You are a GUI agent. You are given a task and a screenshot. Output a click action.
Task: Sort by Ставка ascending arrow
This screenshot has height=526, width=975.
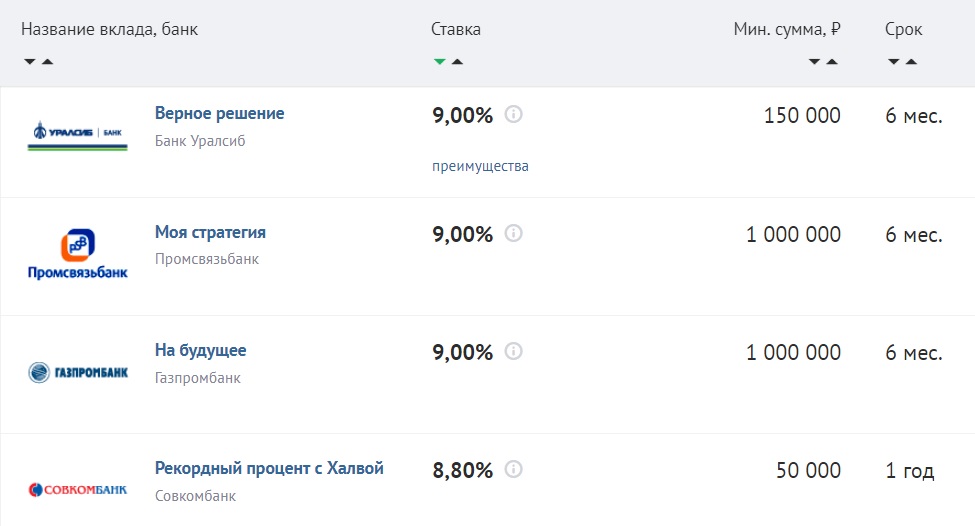457,62
